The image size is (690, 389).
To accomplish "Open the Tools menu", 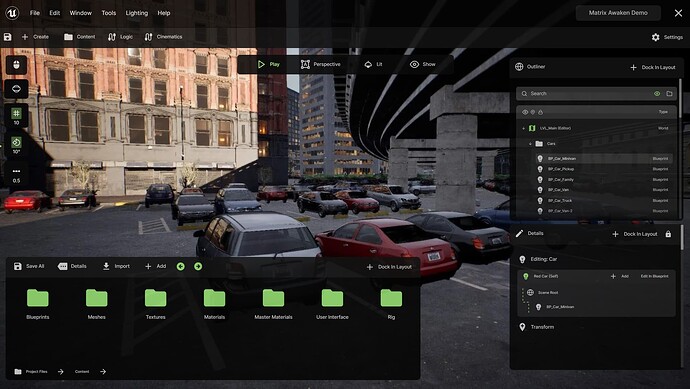I will pyautogui.click(x=109, y=13).
